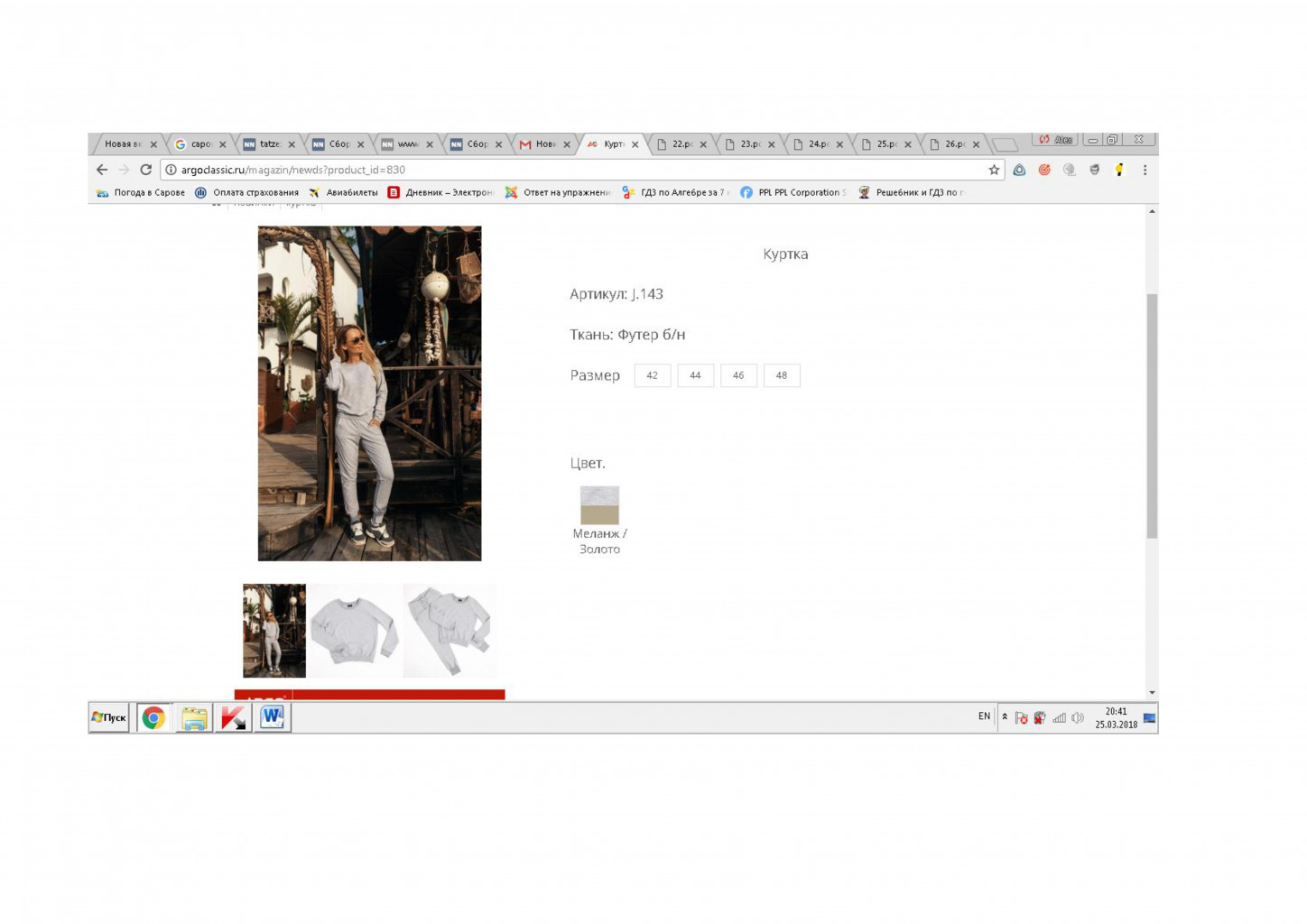This screenshot has height=924, width=1307.
Task: Close the Куртка tab
Action: click(635, 144)
